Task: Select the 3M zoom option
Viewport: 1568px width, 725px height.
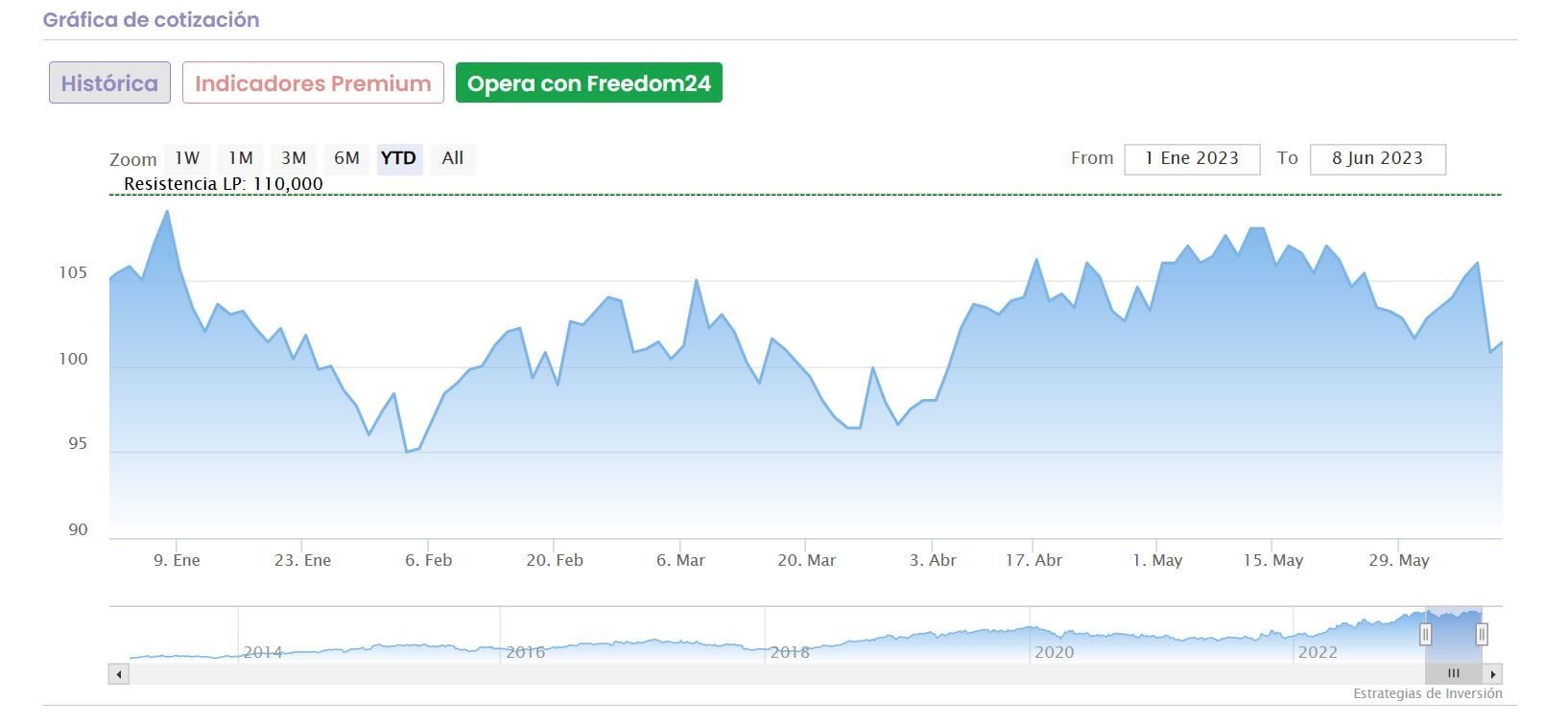Action: pyautogui.click(x=294, y=158)
